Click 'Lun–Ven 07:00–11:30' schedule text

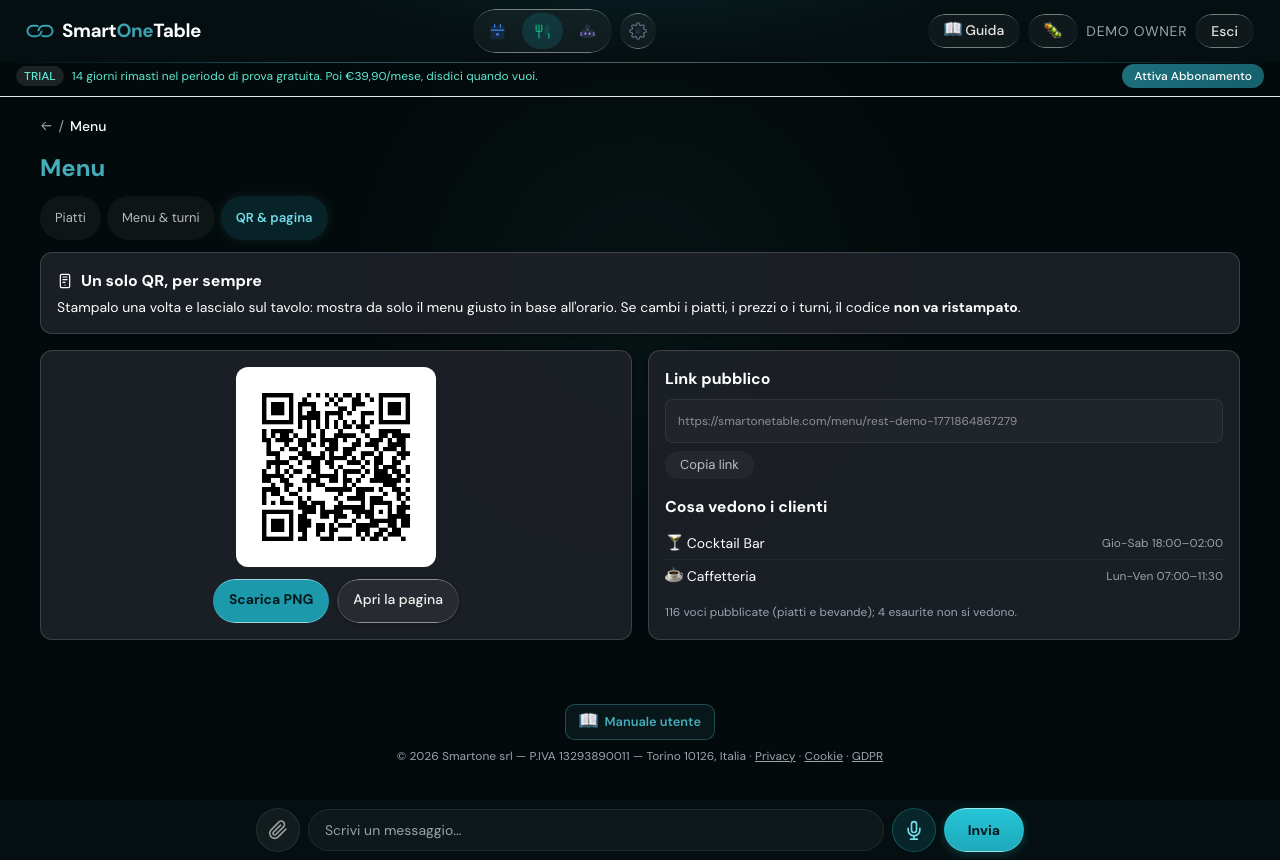click(1164, 576)
